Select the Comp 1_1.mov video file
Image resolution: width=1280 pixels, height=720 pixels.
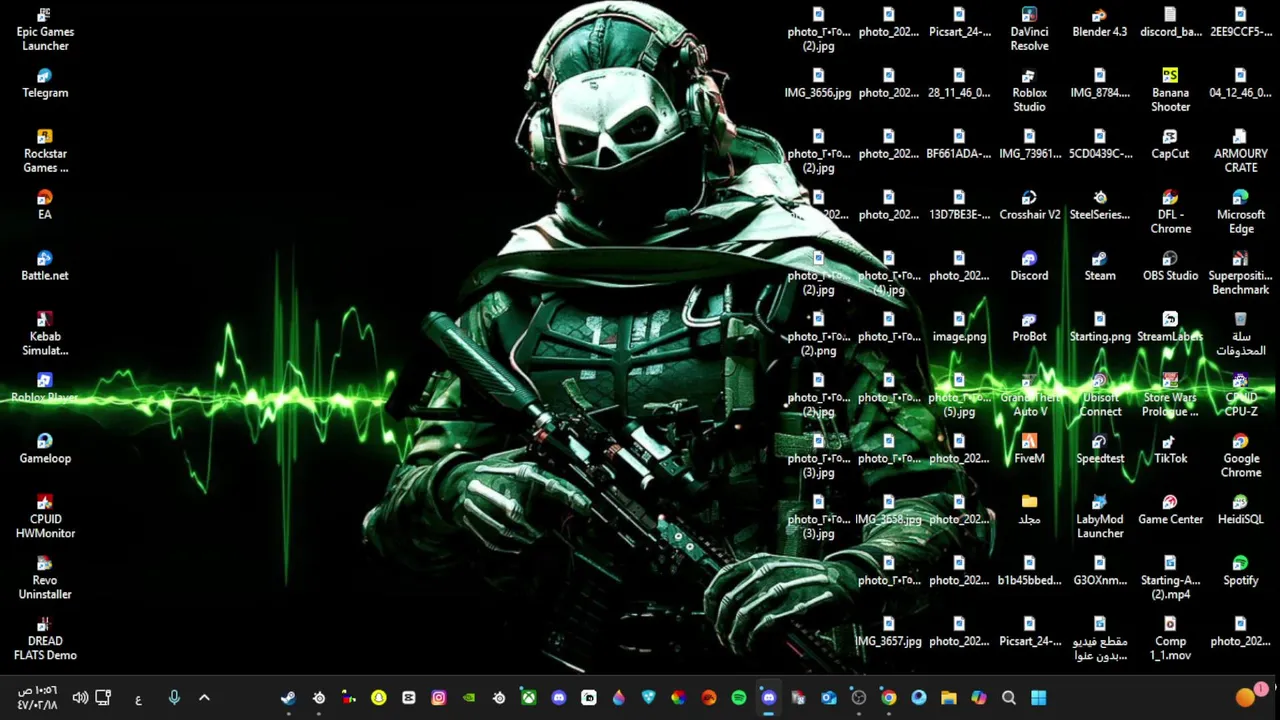1170,640
